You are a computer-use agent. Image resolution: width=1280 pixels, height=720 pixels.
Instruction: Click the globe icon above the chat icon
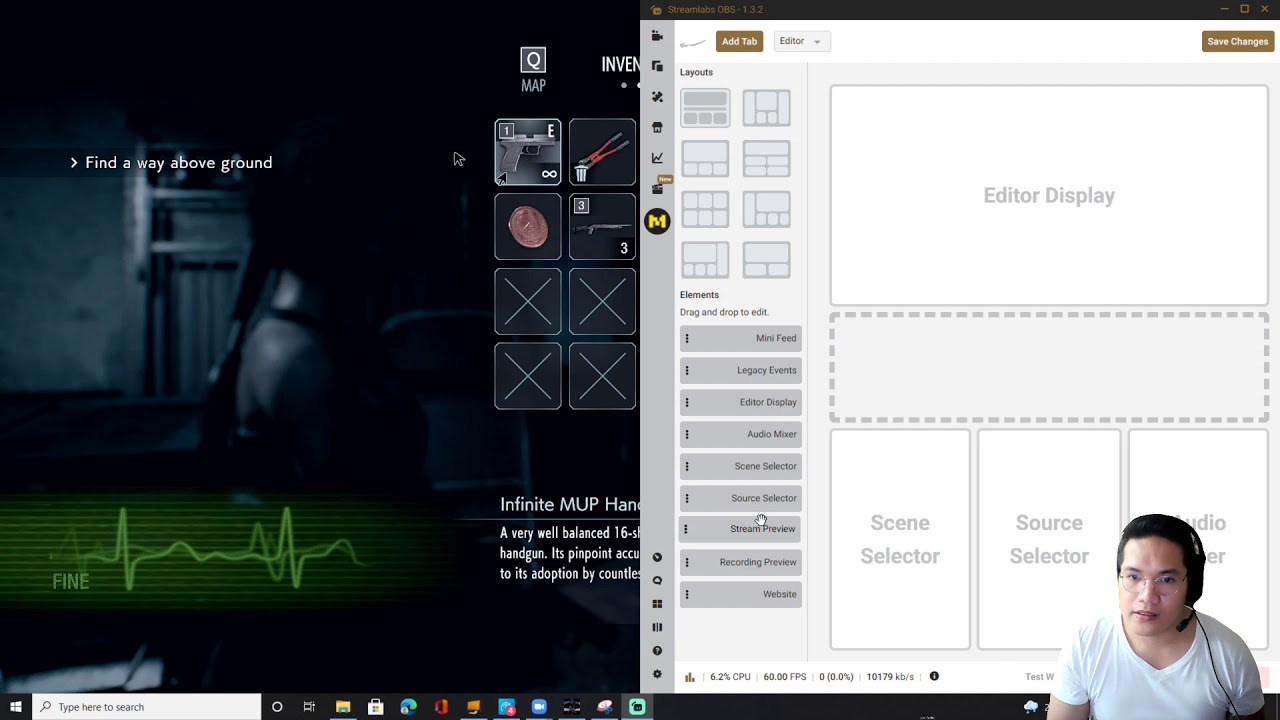657,557
